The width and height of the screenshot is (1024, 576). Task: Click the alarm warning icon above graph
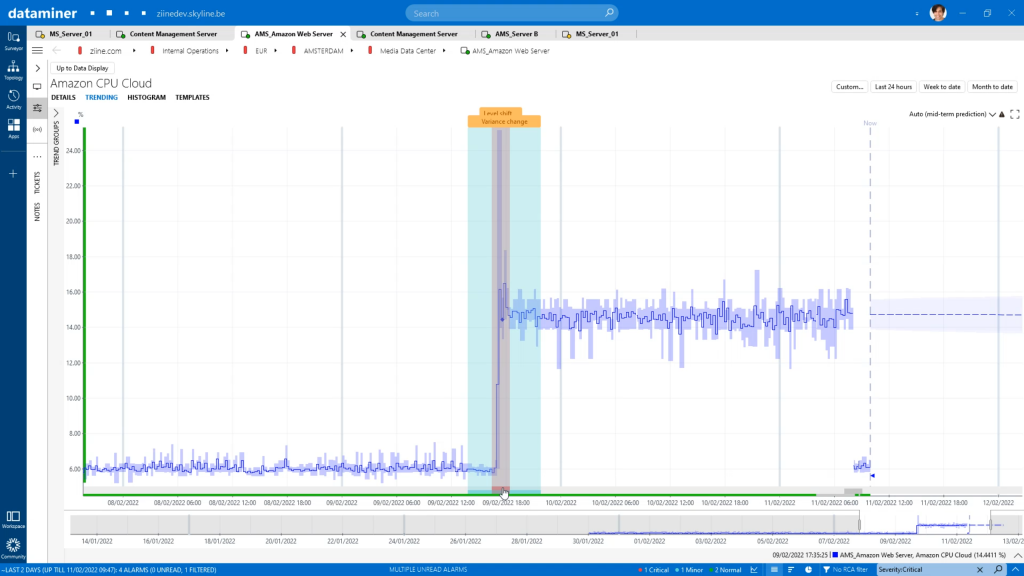(1002, 114)
